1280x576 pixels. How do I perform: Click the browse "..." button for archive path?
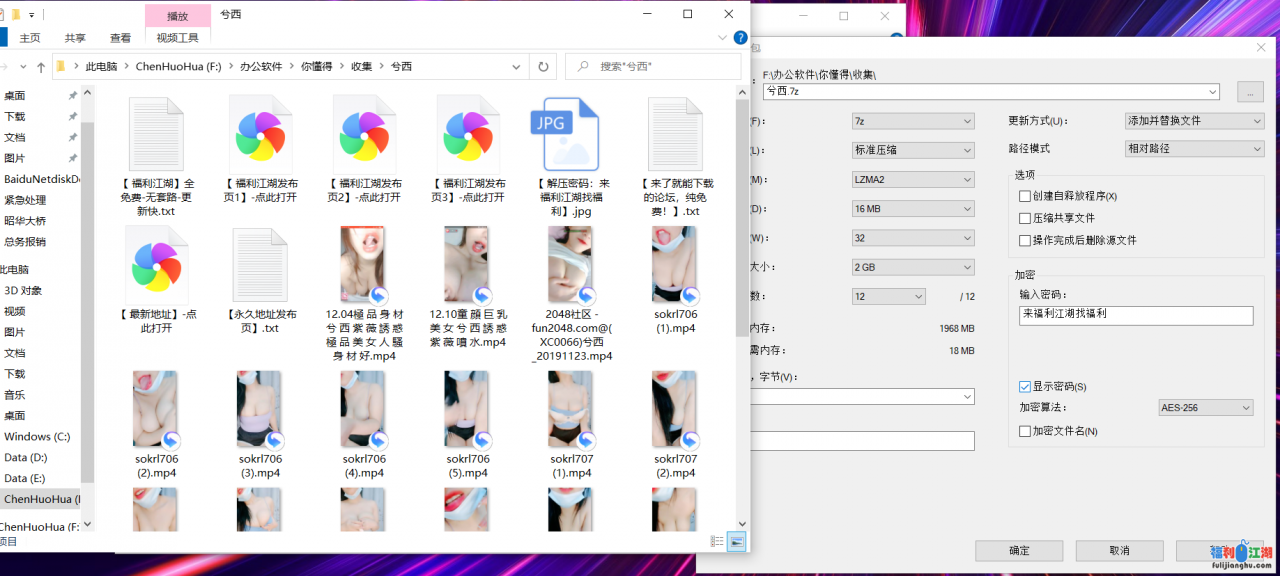1250,92
